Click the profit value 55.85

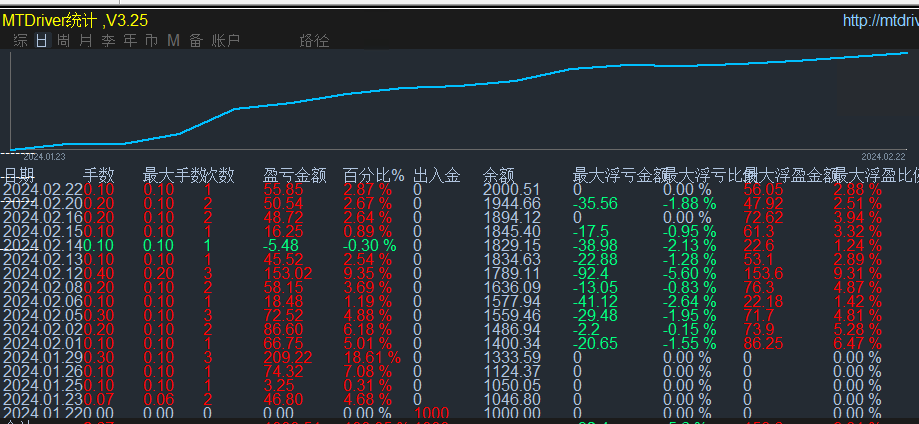pos(283,189)
